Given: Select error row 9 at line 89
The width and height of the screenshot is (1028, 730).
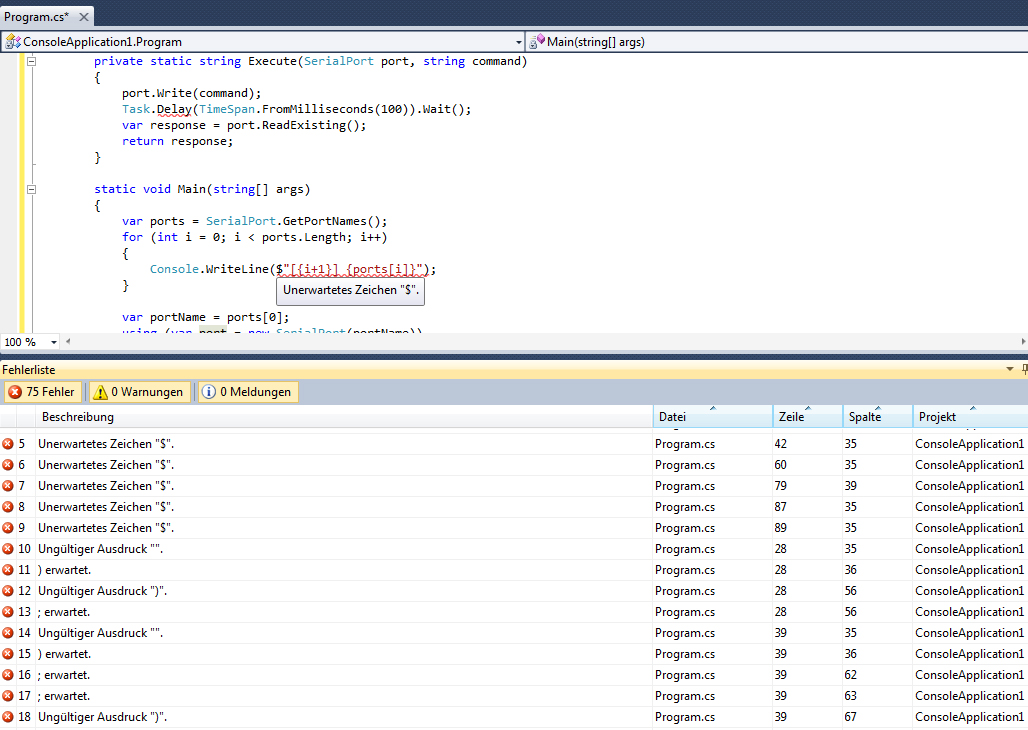Looking at the screenshot, I should click(x=514, y=528).
